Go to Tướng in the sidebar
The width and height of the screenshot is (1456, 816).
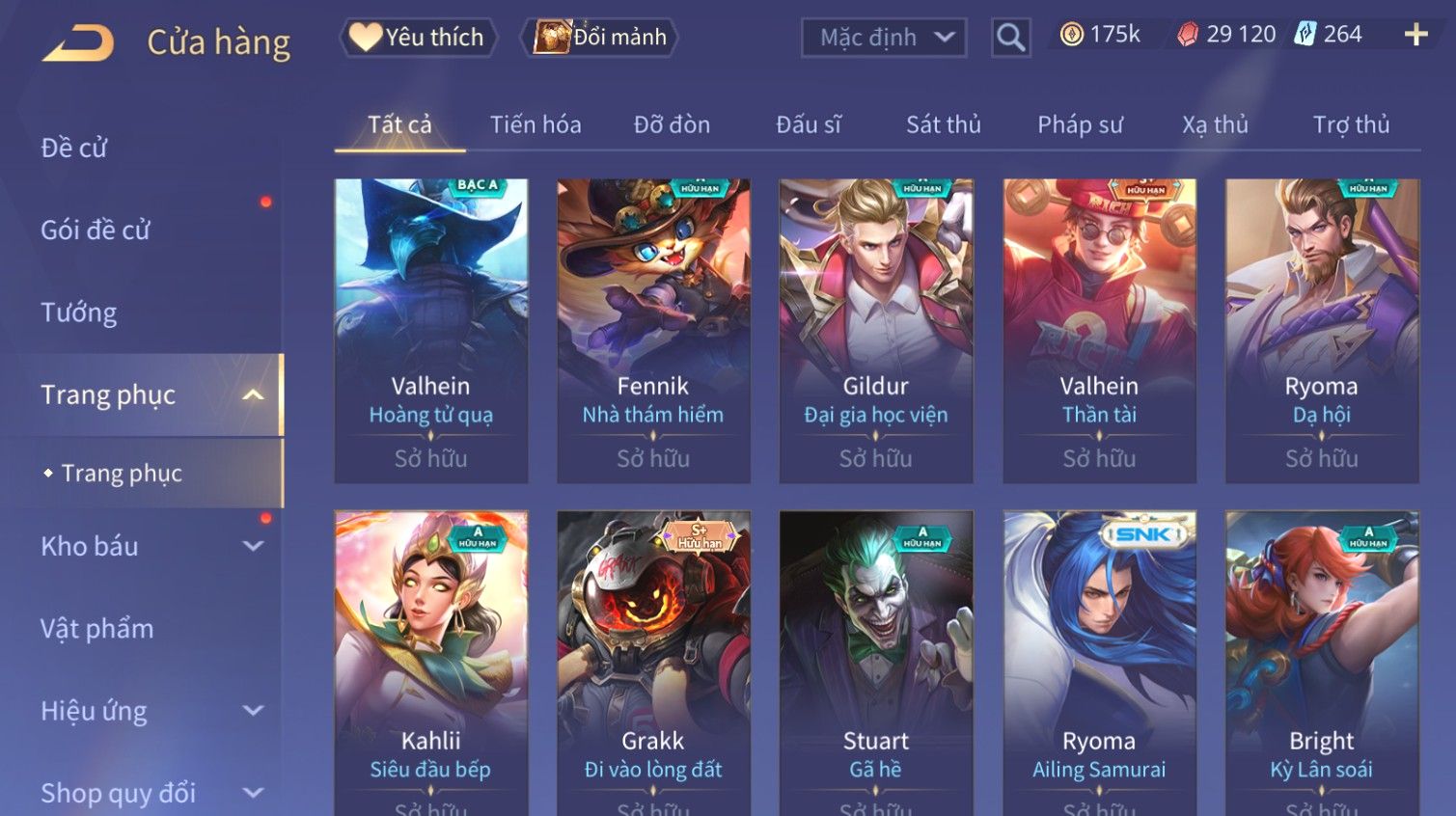point(79,313)
